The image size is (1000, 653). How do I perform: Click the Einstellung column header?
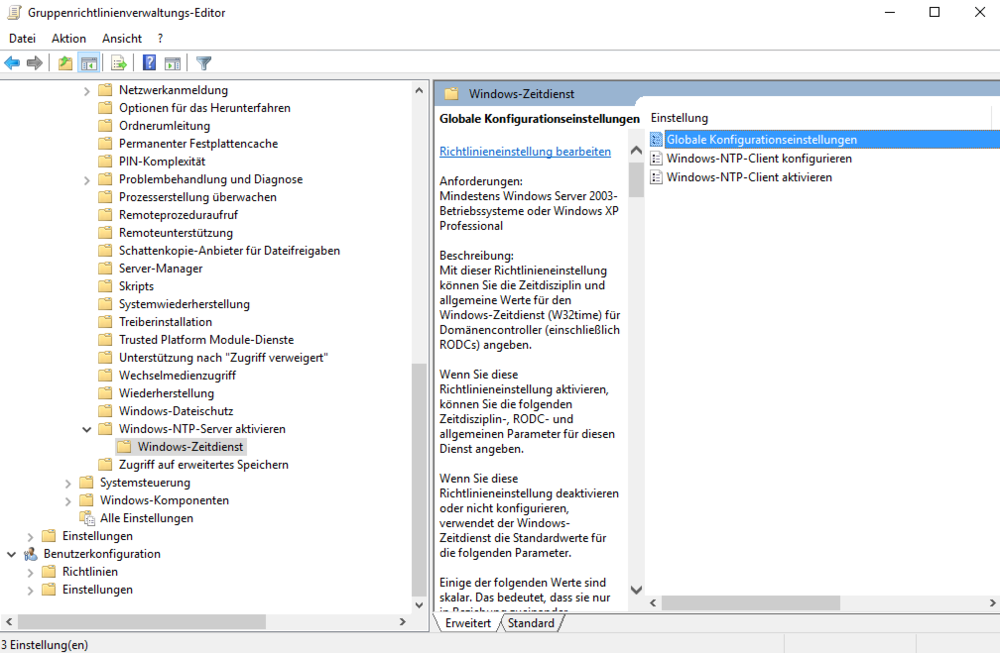pos(680,118)
